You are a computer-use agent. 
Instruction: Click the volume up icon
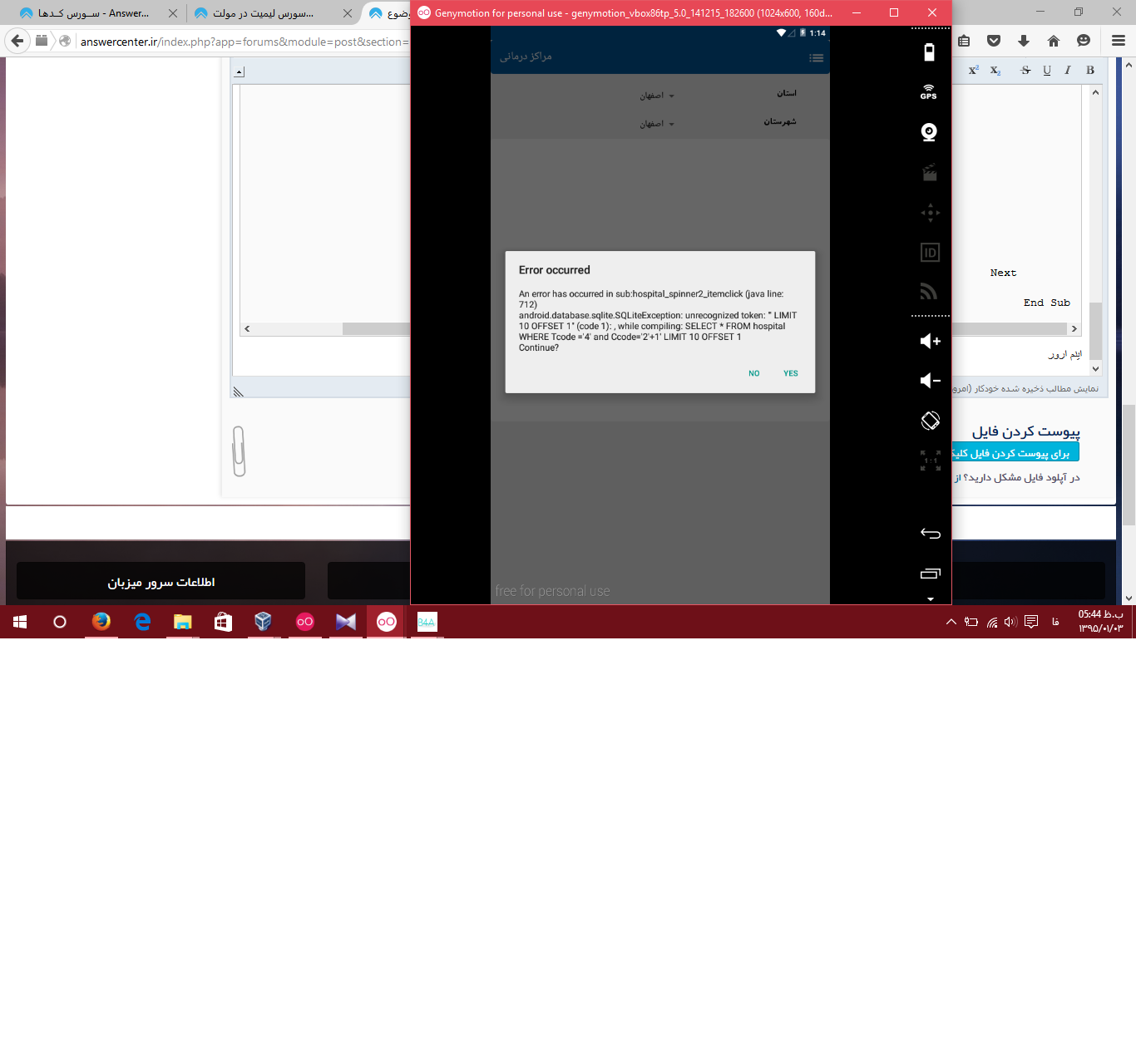[x=930, y=341]
